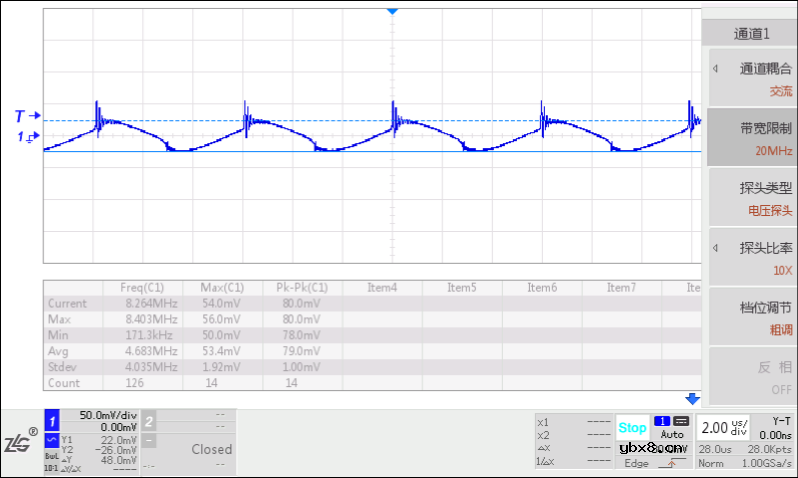Click the blue menu page-down arrow
The width and height of the screenshot is (798, 478).
coord(691,398)
